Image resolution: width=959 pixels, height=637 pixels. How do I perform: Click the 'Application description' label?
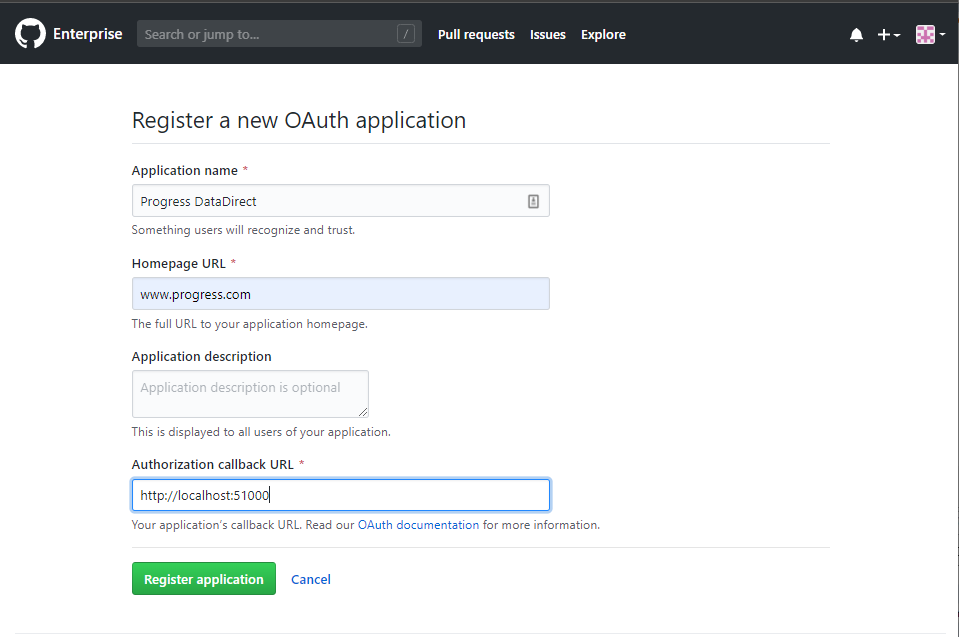(201, 356)
